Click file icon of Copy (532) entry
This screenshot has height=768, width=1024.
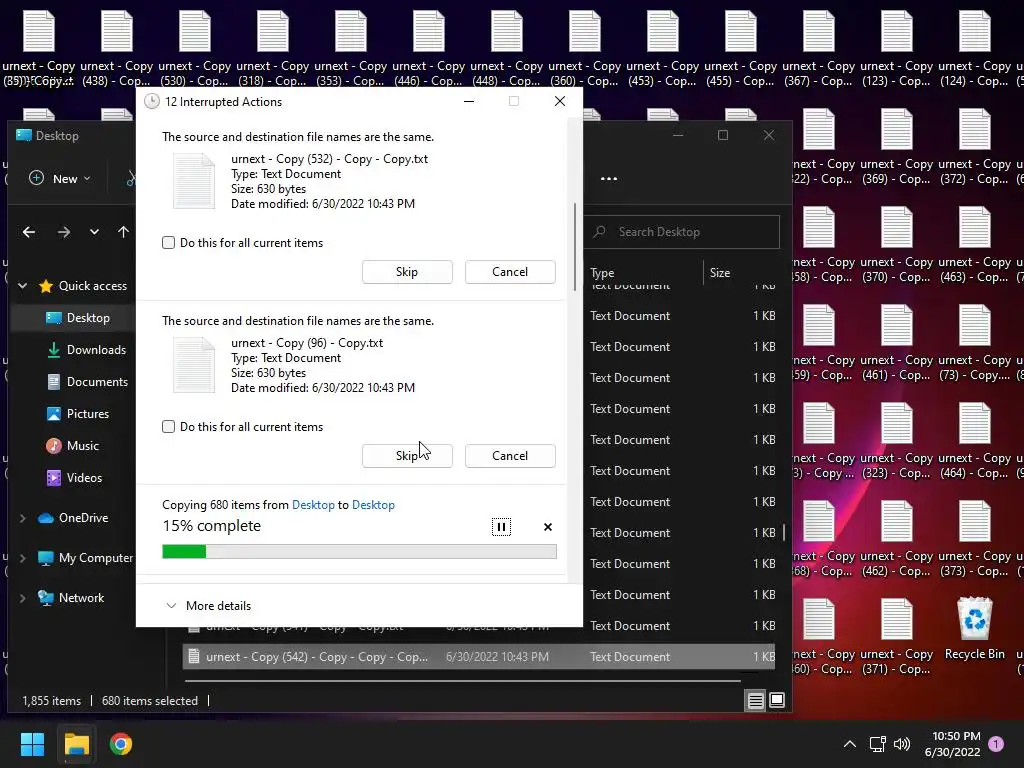pos(193,181)
